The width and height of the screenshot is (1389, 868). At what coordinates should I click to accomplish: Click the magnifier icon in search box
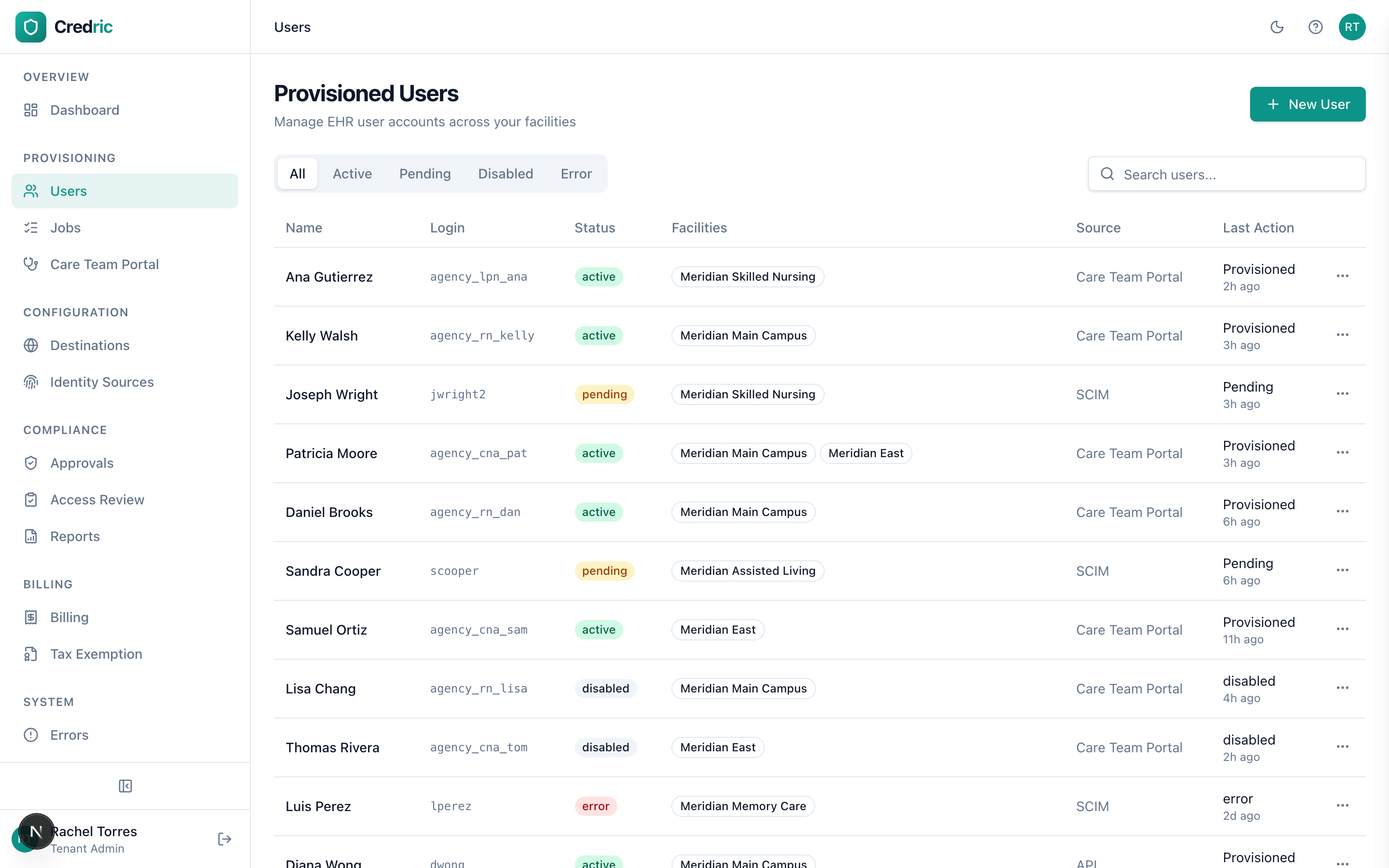(x=1107, y=174)
